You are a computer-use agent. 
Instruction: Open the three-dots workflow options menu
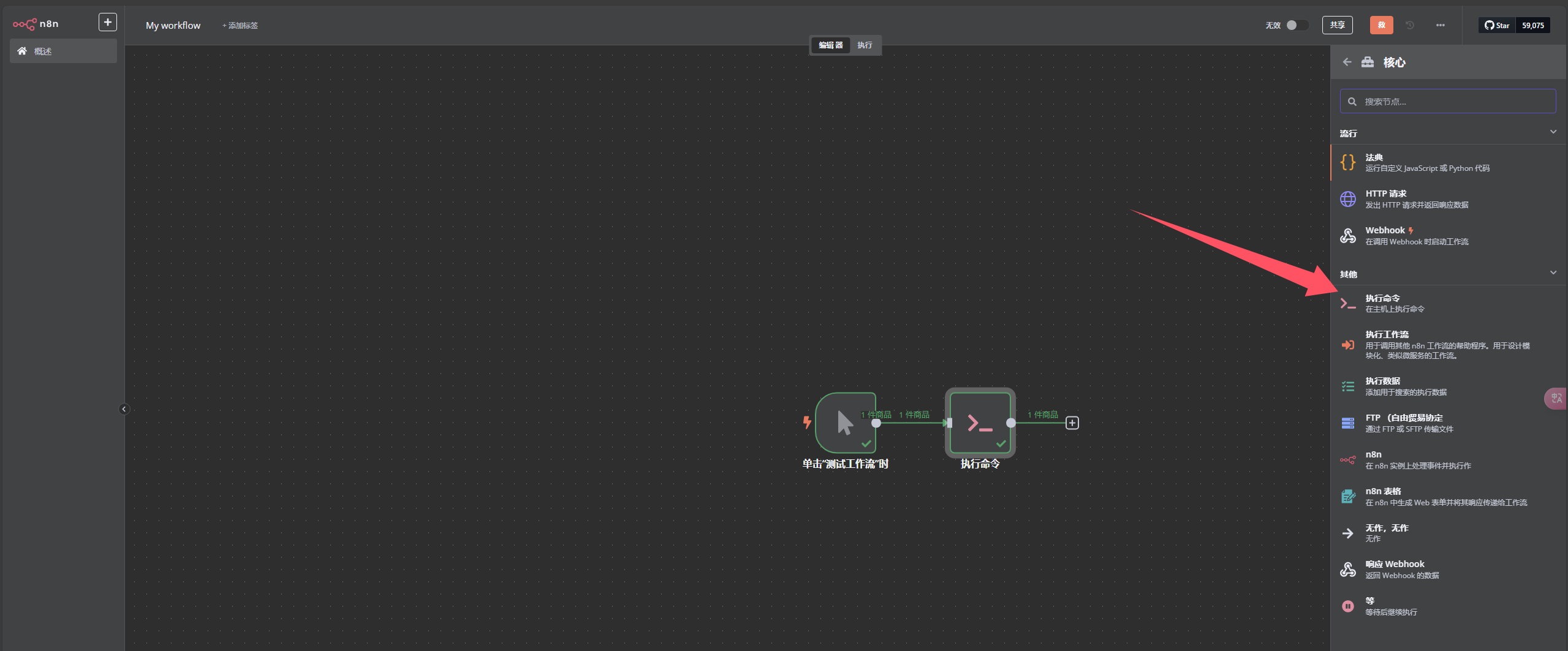click(1440, 25)
